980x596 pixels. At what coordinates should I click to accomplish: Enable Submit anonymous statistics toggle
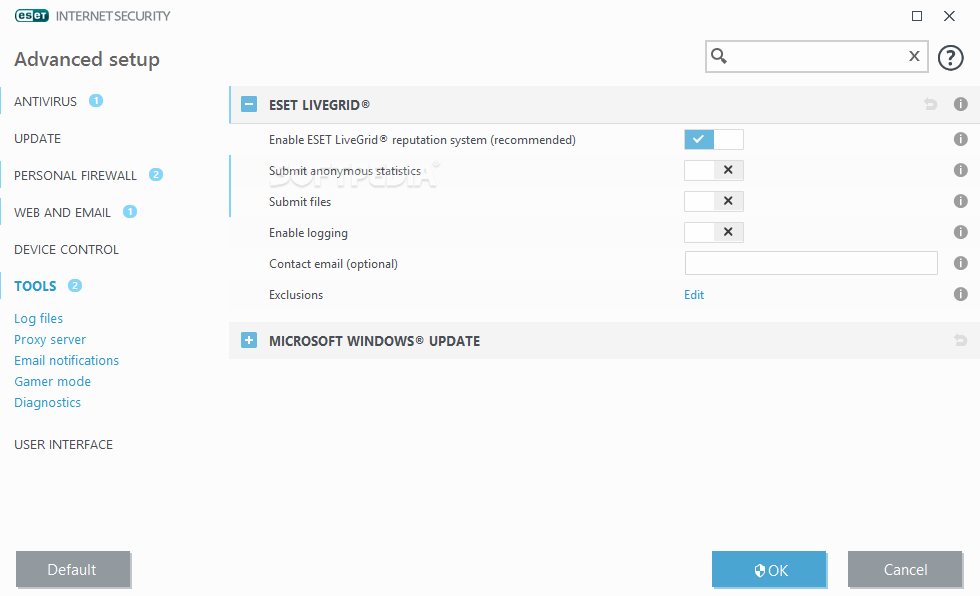coord(714,170)
